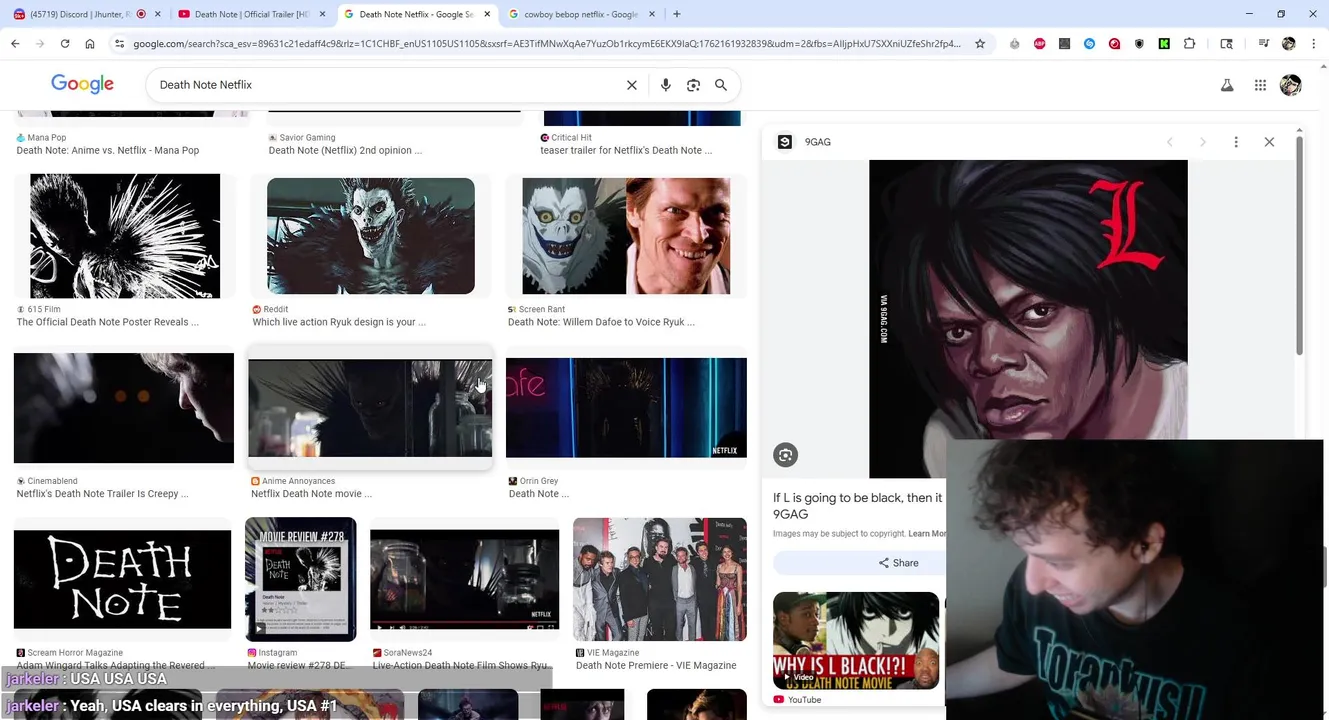Open Google account avatar on page
1329x720 pixels.
(1291, 85)
